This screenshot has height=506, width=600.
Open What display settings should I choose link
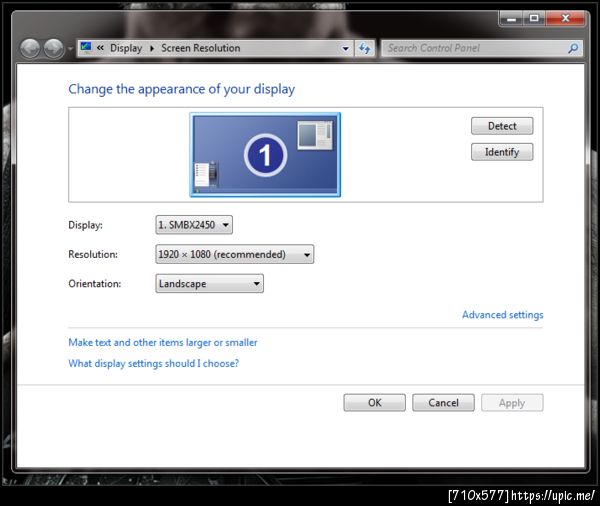coord(153,363)
